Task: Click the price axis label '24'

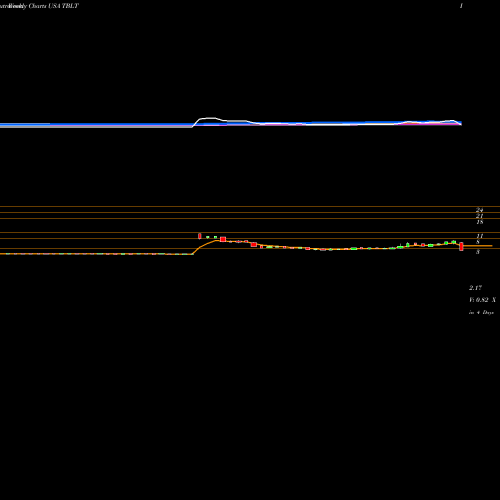Action: (479, 210)
